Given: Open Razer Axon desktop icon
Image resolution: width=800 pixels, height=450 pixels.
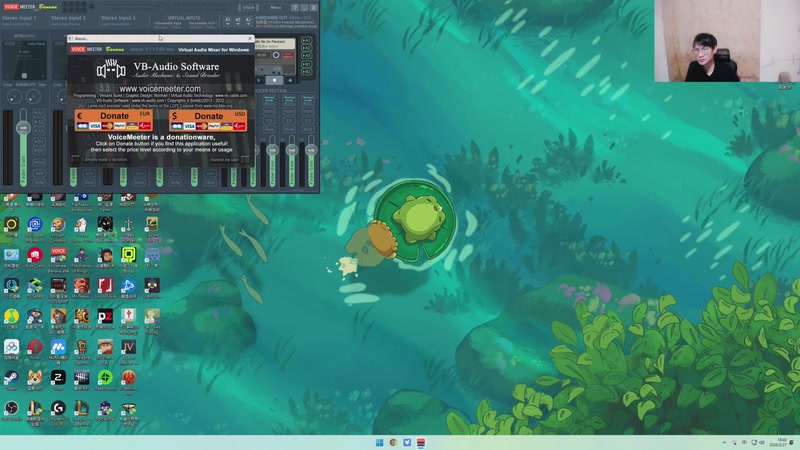Looking at the screenshot, I should coord(105,381).
